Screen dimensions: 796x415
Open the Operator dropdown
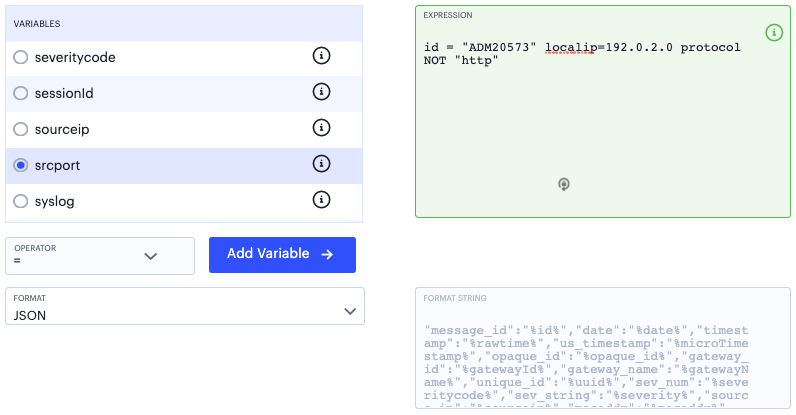(x=100, y=256)
